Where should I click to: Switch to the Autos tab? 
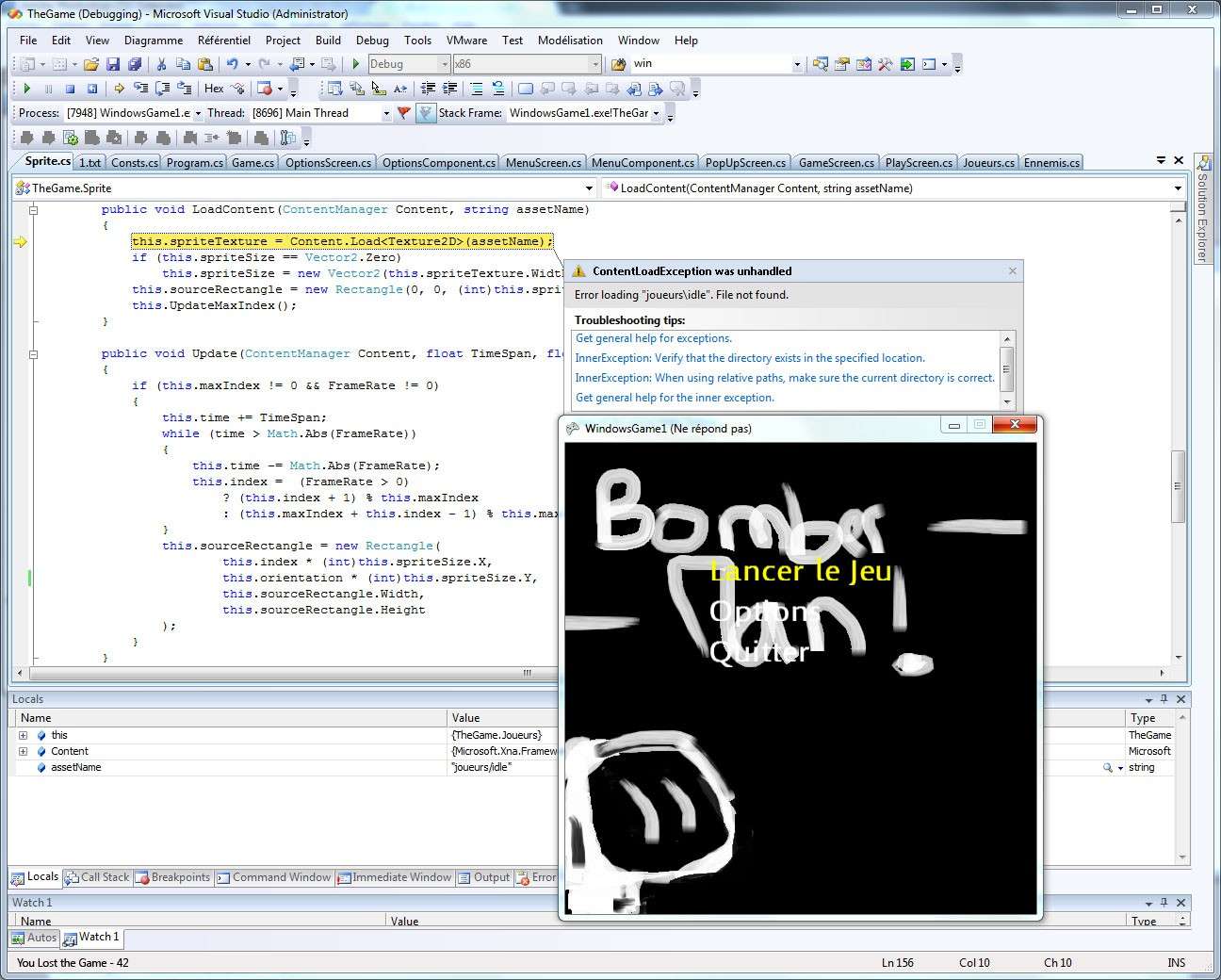34,938
